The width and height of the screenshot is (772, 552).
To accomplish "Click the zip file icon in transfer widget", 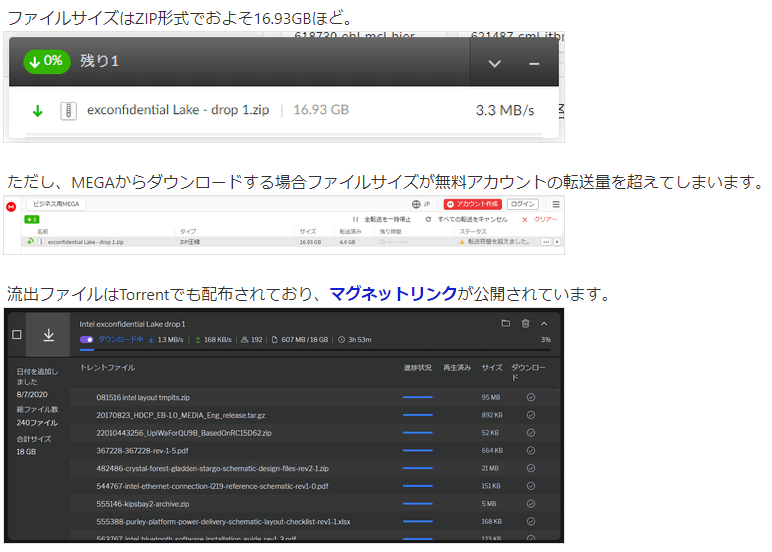I will point(68,110).
